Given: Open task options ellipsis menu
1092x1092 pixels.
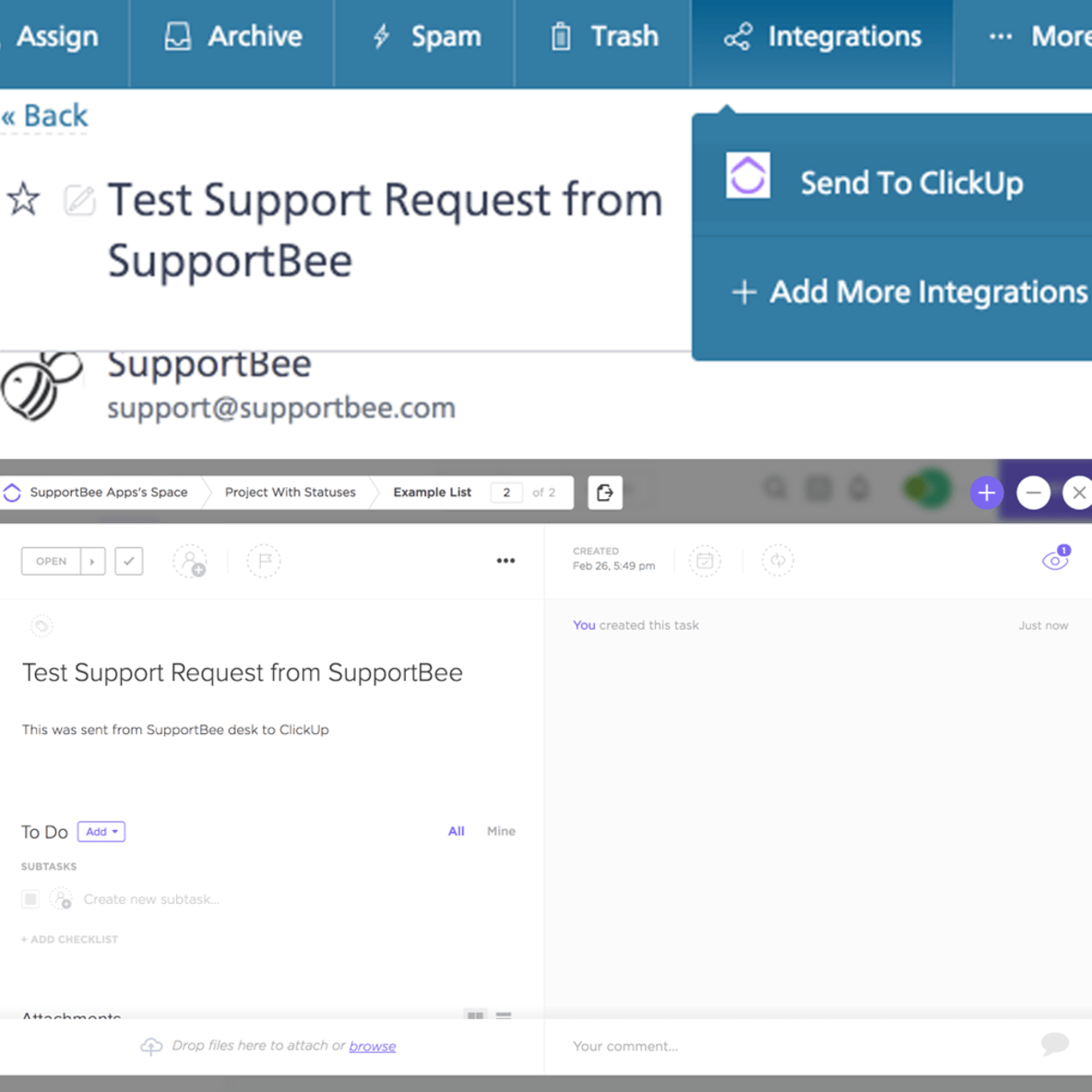Looking at the screenshot, I should tap(505, 561).
